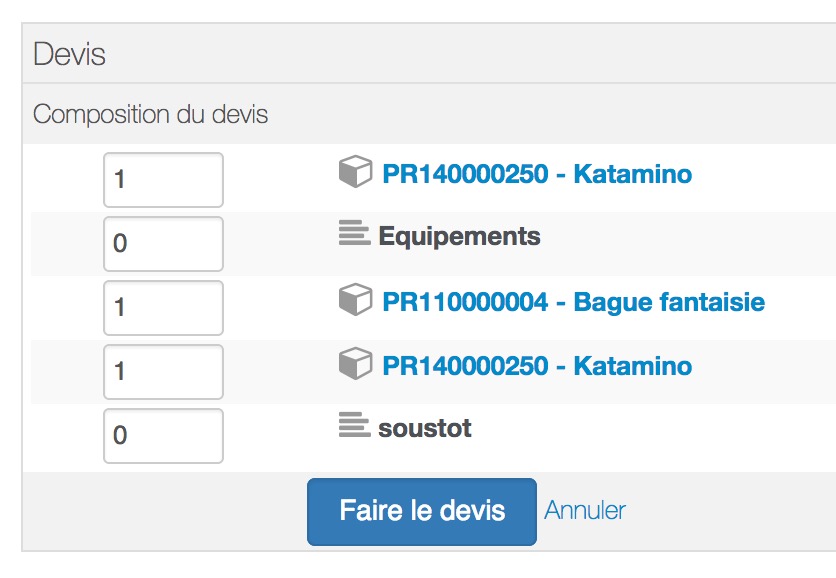836x578 pixels.
Task: Click the cube icon beside the top Katamino entry
Action: click(x=355, y=171)
